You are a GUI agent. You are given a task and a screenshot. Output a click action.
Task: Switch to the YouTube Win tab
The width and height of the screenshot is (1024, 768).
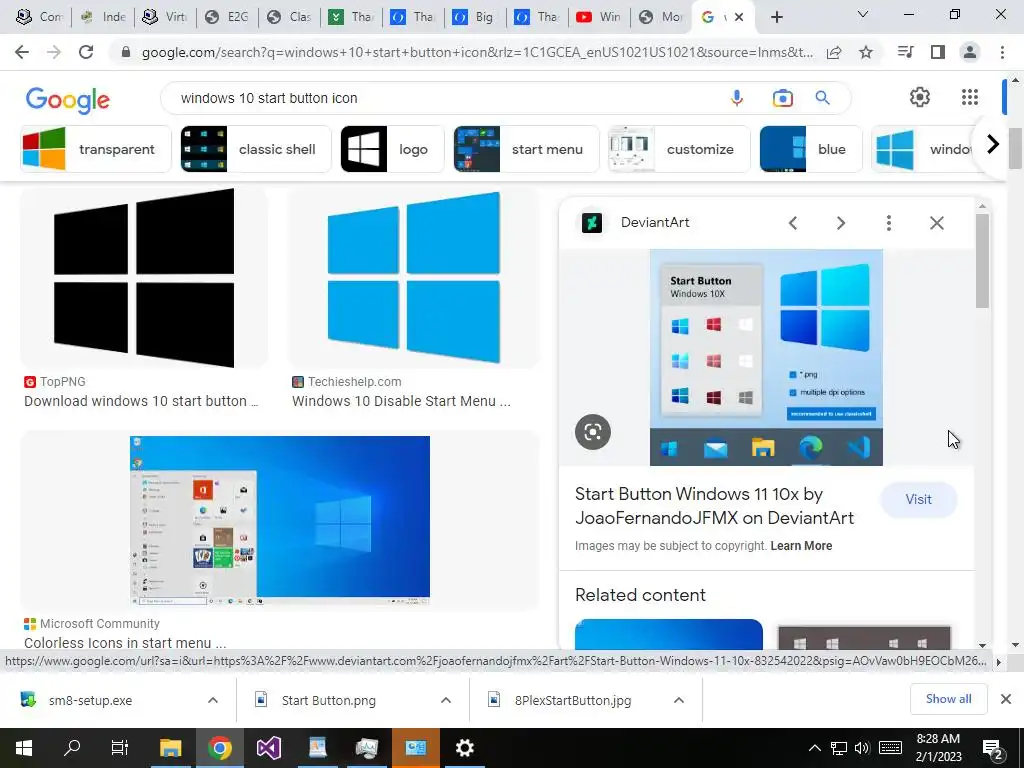coord(600,17)
